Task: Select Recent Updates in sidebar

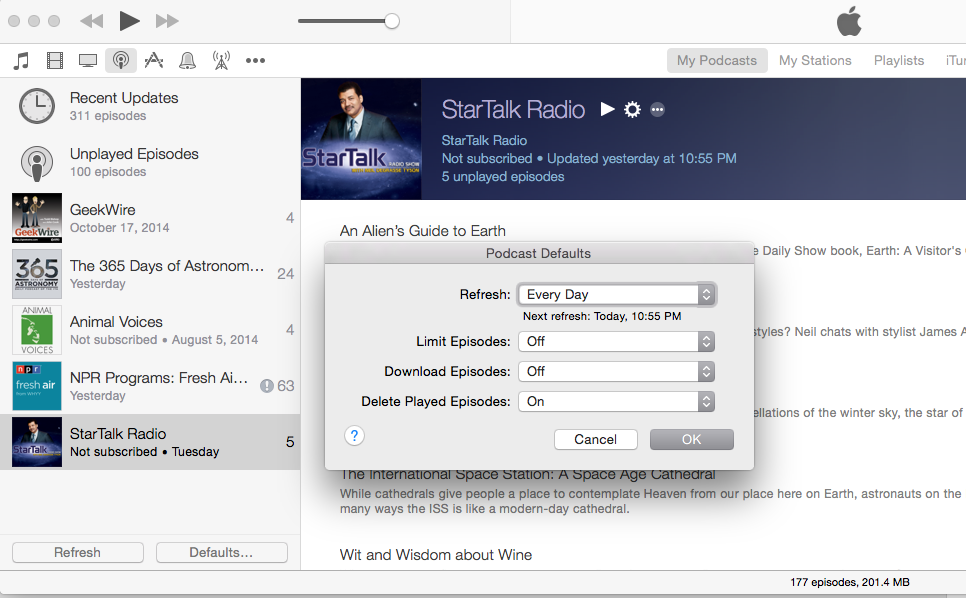Action: (x=150, y=106)
